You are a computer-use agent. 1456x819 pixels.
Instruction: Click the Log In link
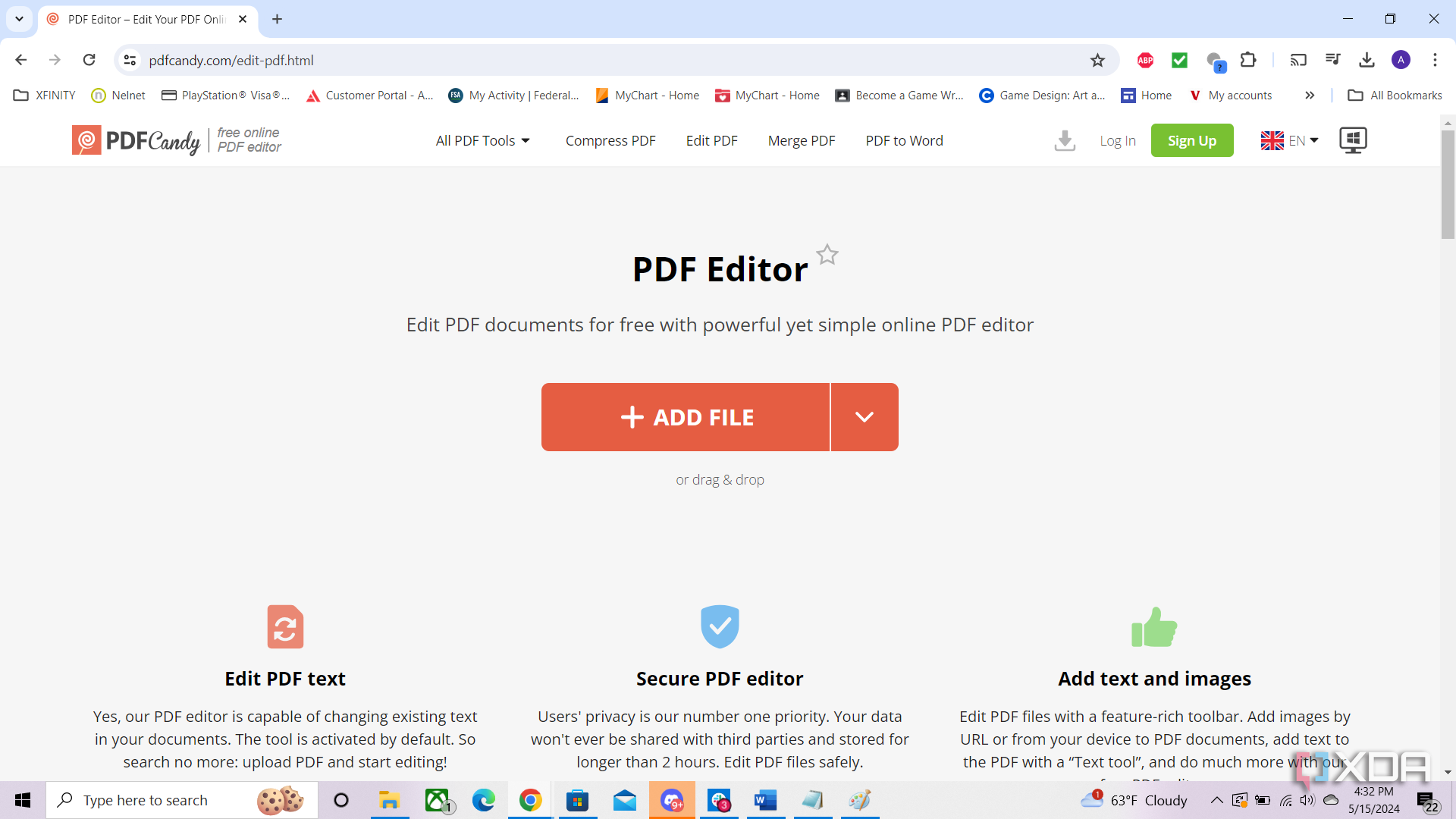click(x=1118, y=141)
